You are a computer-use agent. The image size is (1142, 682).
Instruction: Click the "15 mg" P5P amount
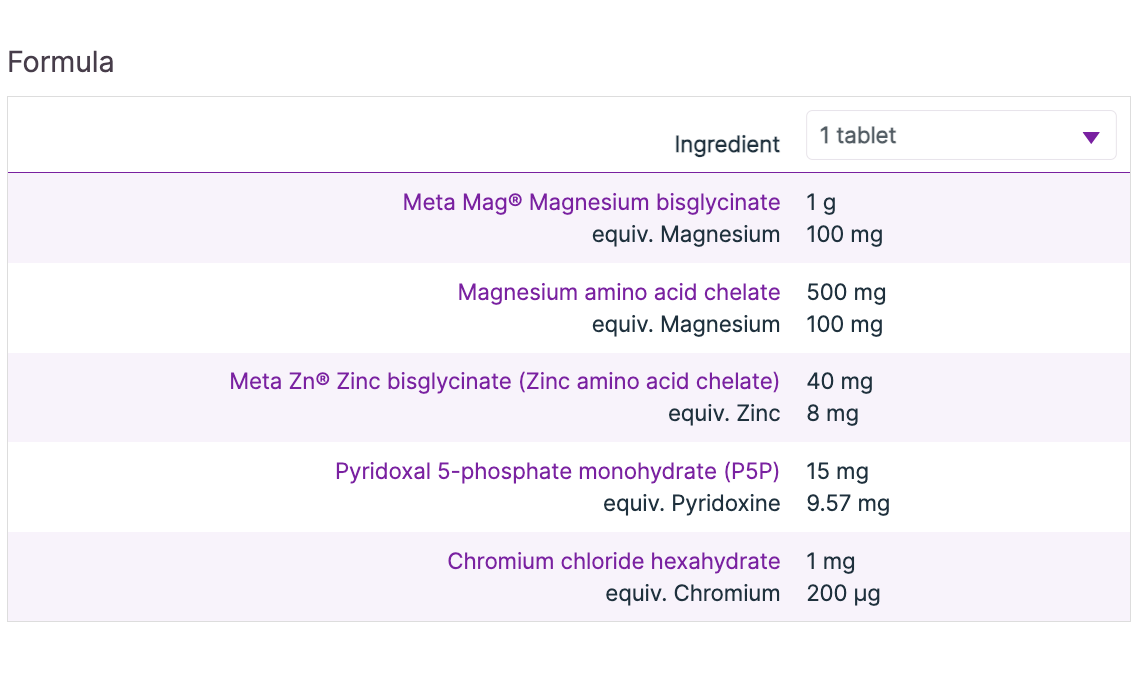coord(838,472)
